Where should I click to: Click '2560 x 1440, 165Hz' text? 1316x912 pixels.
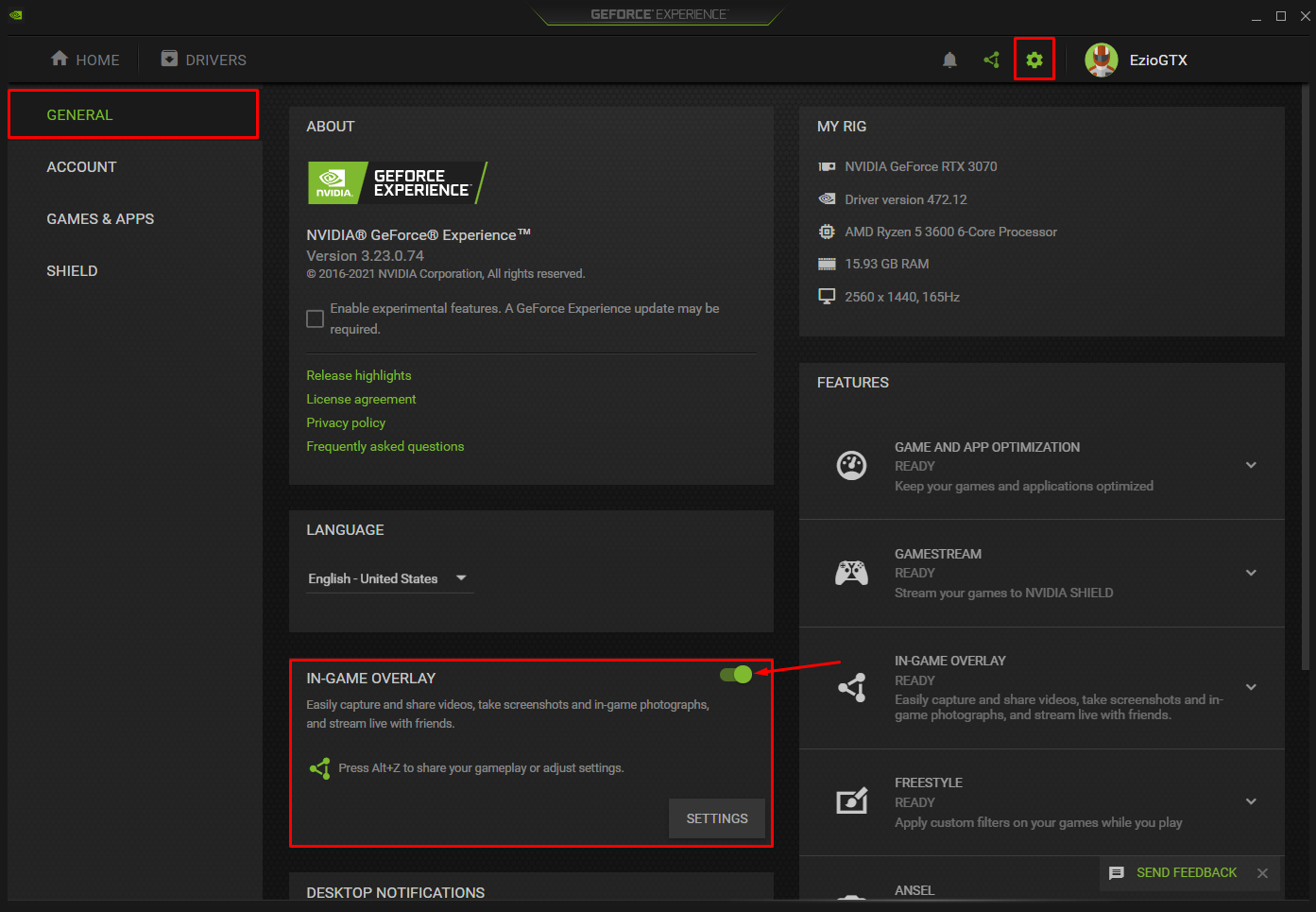click(x=902, y=297)
